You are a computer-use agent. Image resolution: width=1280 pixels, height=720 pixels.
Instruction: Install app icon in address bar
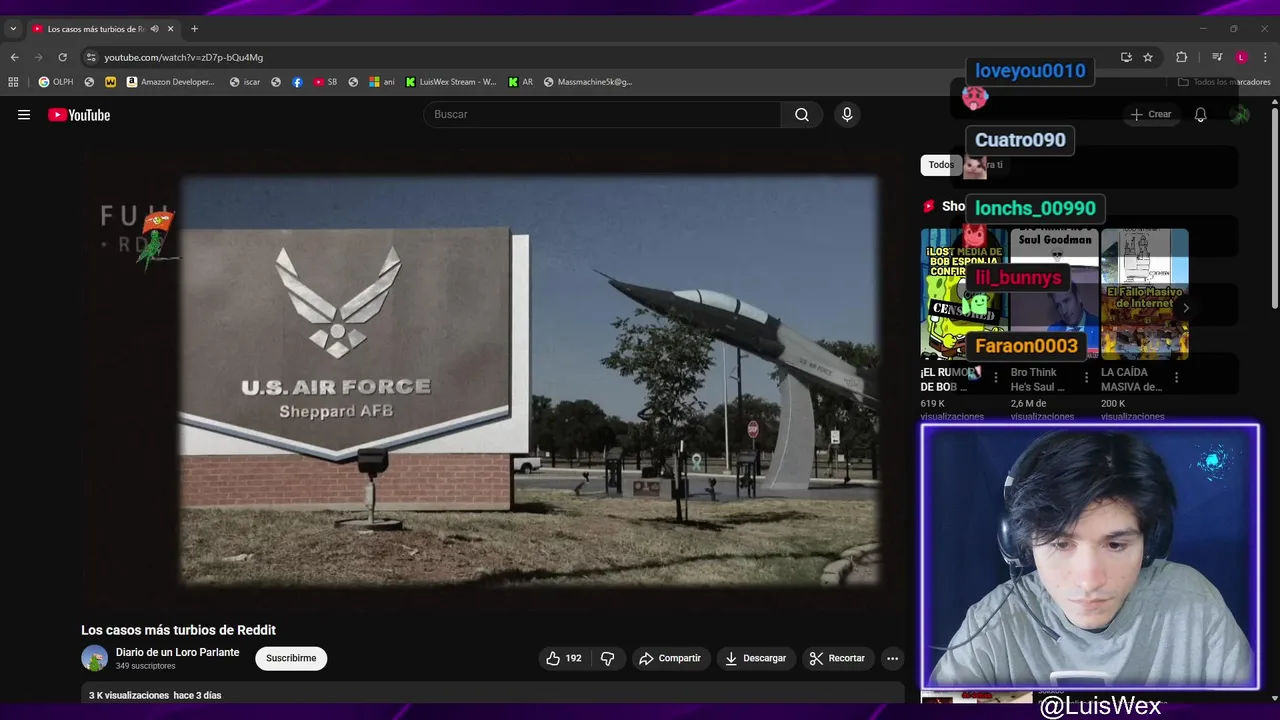(1126, 57)
